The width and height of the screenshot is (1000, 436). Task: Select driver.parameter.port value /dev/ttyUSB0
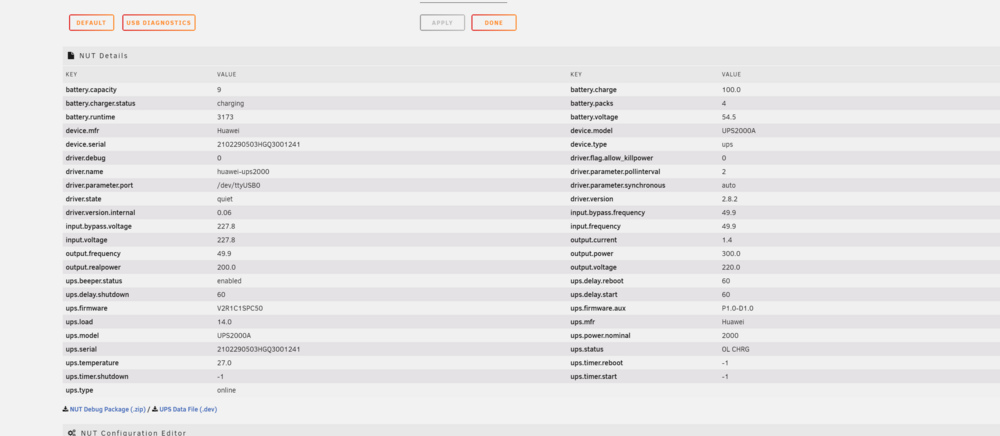(239, 185)
